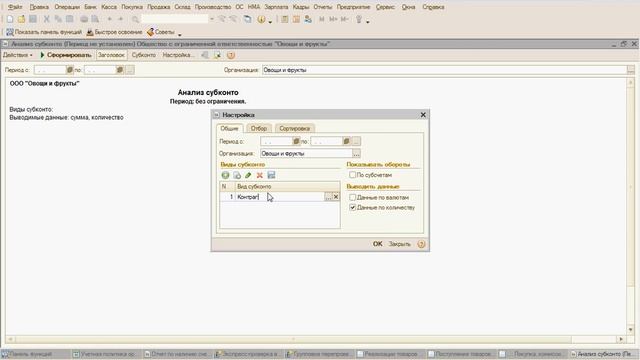Toggle the Заголовок button in report toolbar
The image size is (640, 360).
click(111, 55)
